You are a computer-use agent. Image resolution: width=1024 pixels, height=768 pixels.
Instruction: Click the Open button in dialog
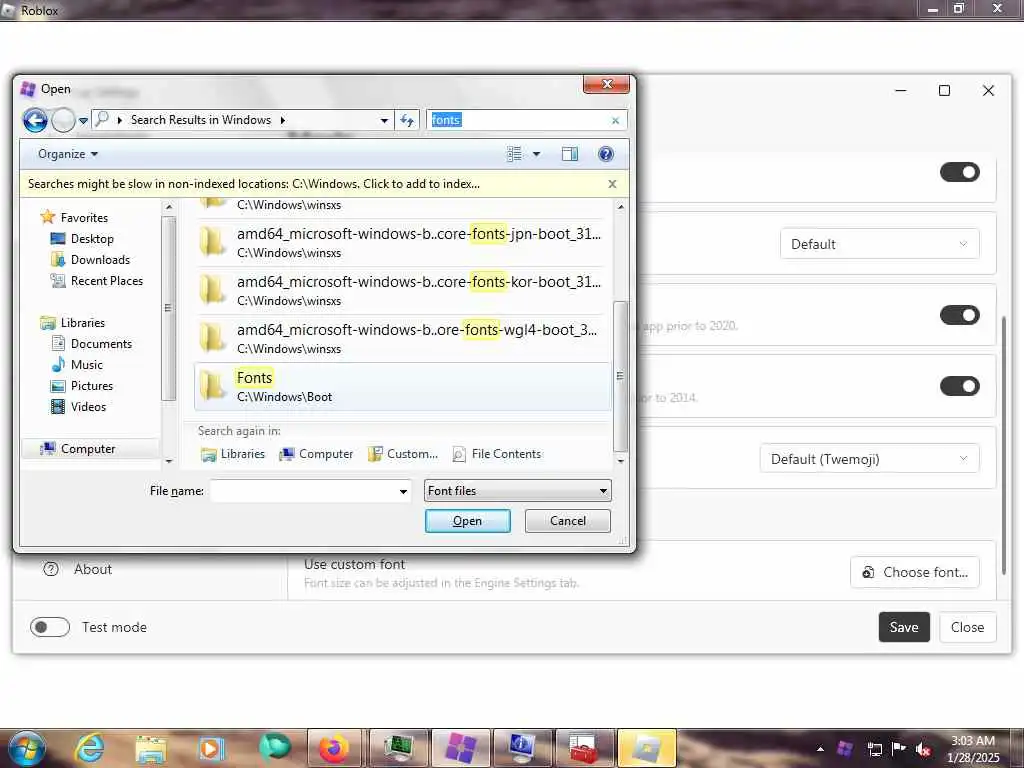point(468,520)
